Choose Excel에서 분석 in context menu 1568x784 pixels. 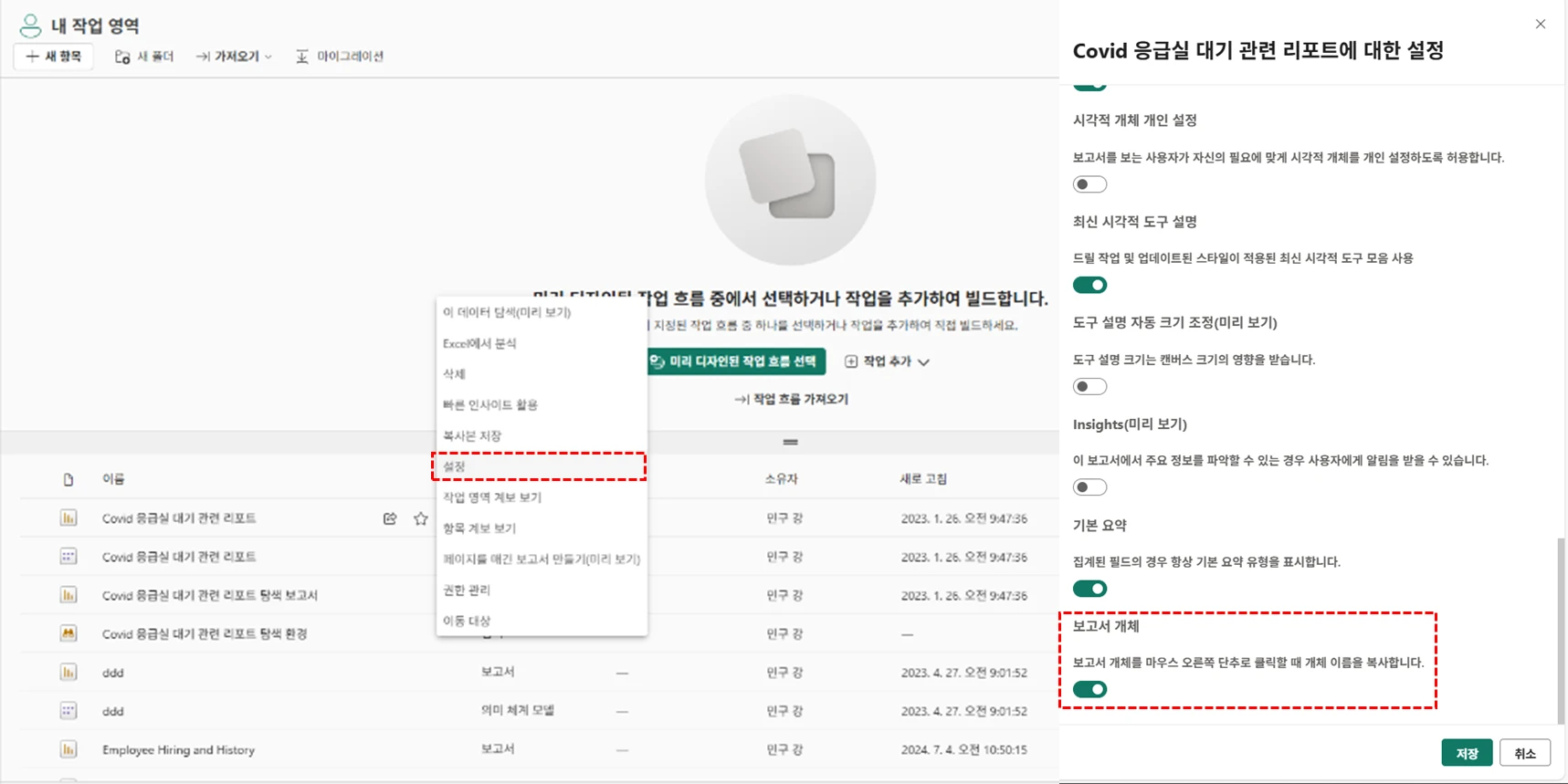coord(479,343)
